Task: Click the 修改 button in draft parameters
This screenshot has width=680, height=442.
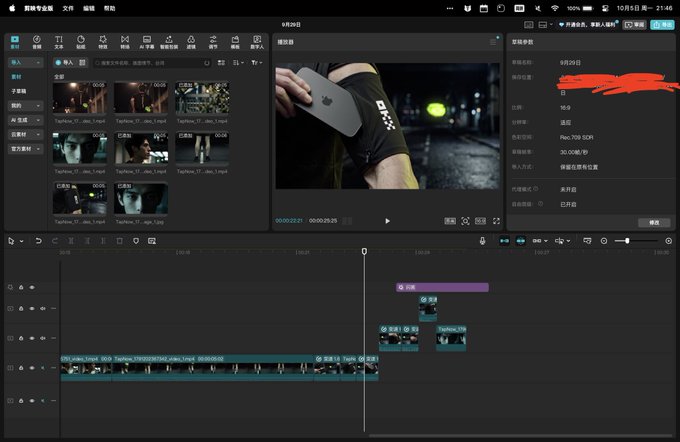Action: point(654,223)
